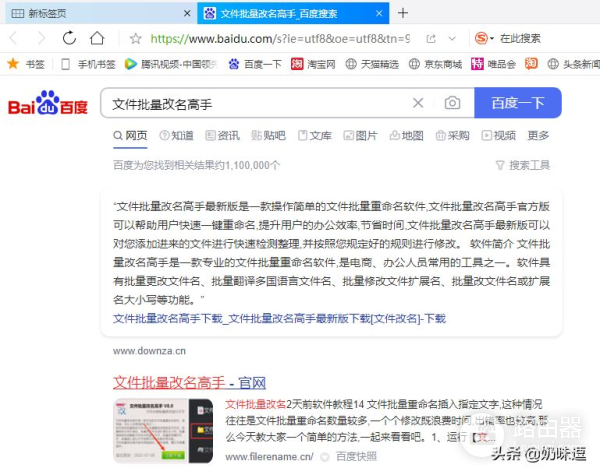Image resolution: width=600 pixels, height=475 pixels.
Task: Expand the address bar dropdown chevron
Action: pos(452,39)
